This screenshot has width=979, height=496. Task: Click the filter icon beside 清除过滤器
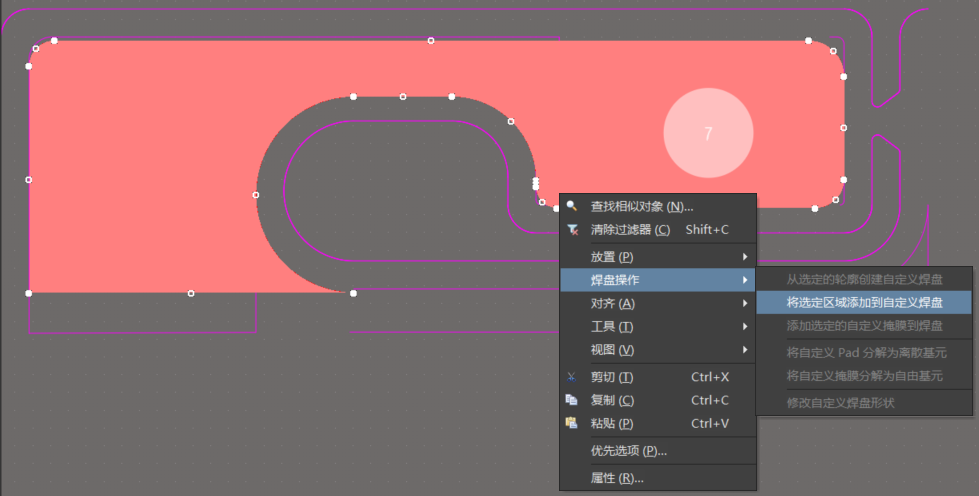tap(572, 229)
